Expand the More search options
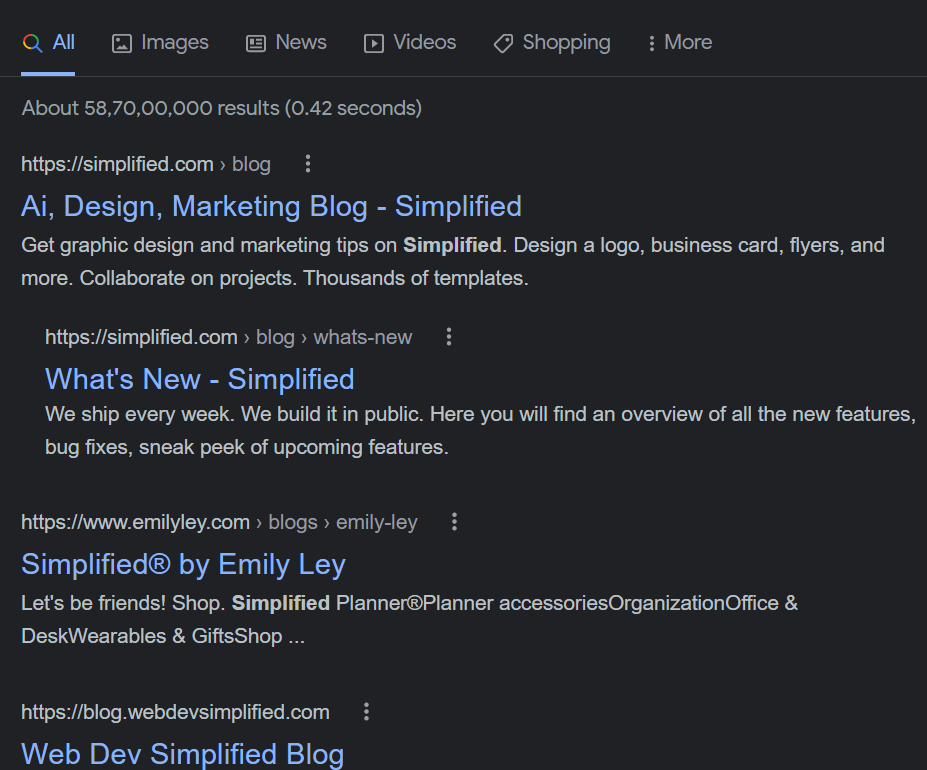 680,43
